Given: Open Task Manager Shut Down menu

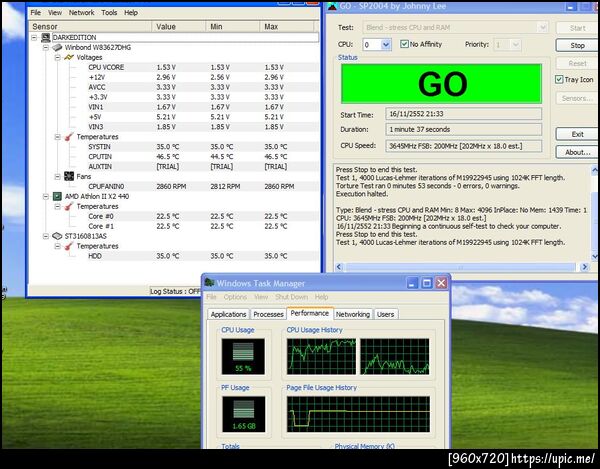Looking at the screenshot, I should pyautogui.click(x=291, y=297).
